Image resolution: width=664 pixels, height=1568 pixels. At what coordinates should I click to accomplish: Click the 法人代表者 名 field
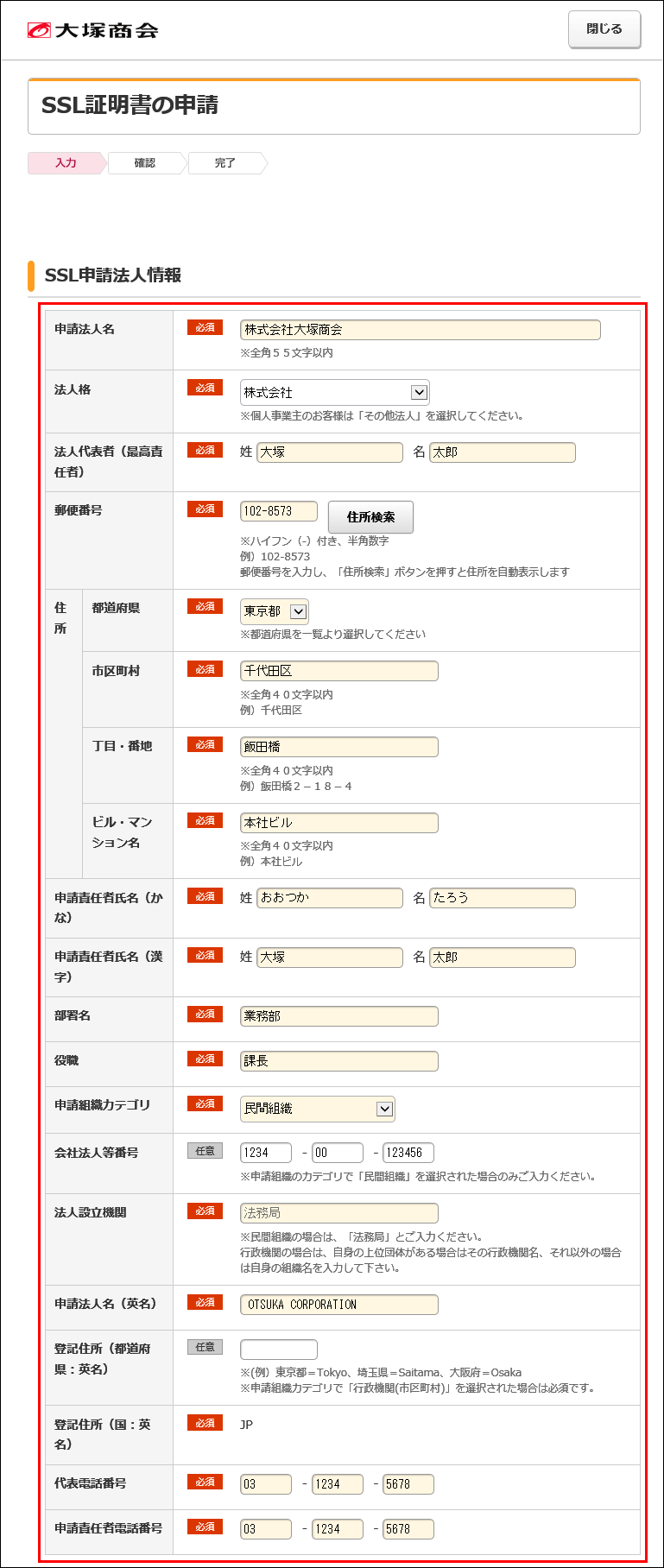(x=503, y=452)
